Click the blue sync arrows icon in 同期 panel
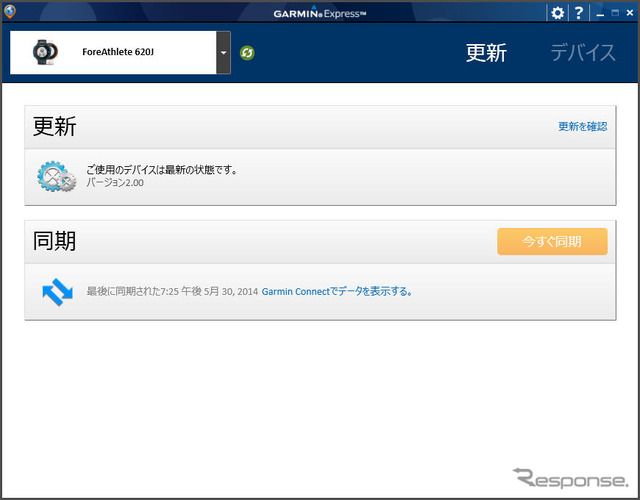Viewport: 640px width, 500px height. pyautogui.click(x=58, y=292)
